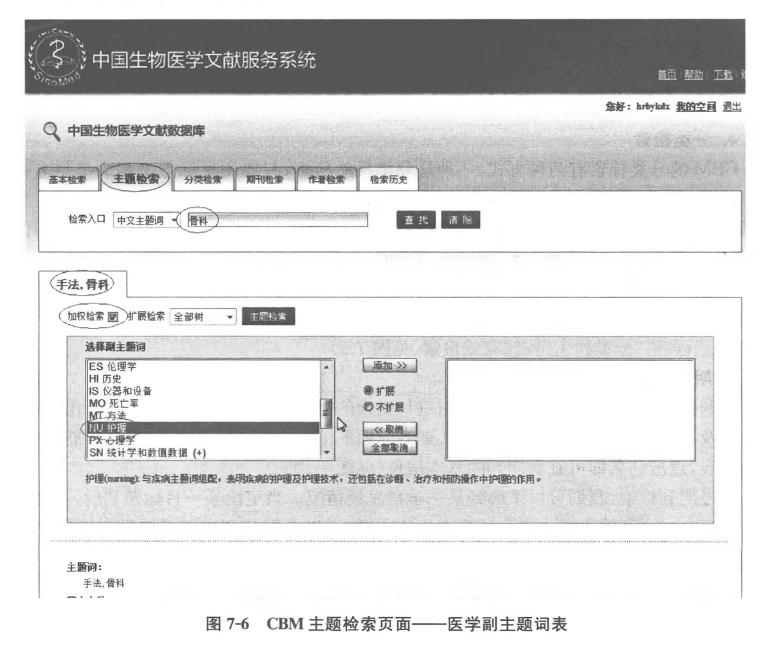Click the 退出 logout link
777x648 pixels.
pyautogui.click(x=732, y=107)
